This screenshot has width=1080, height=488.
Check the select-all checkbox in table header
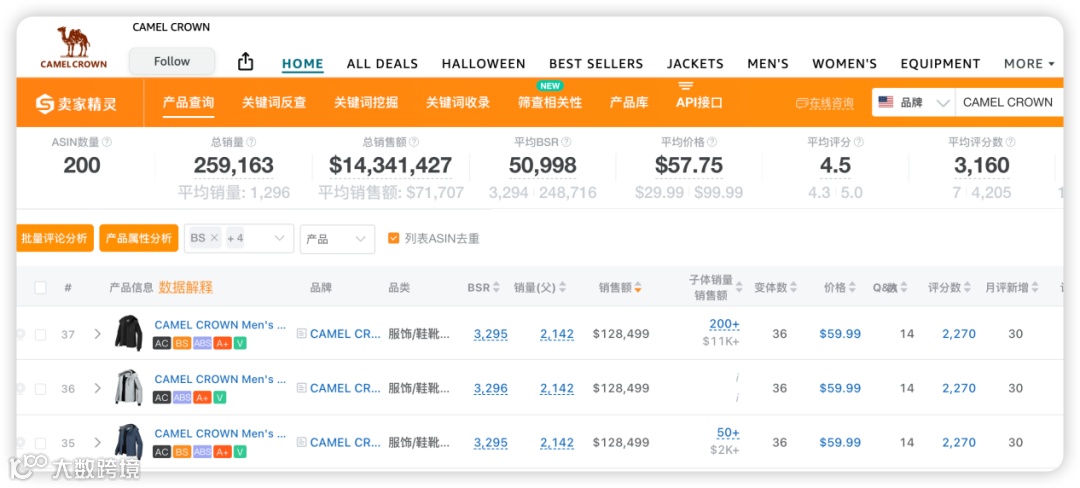(x=41, y=288)
